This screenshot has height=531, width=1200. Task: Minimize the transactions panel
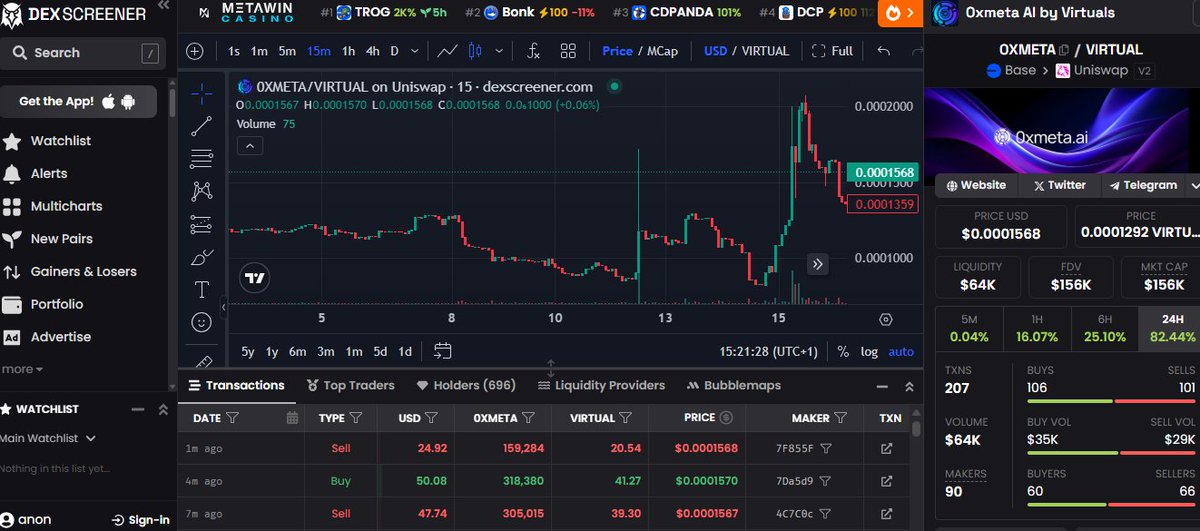click(x=881, y=386)
